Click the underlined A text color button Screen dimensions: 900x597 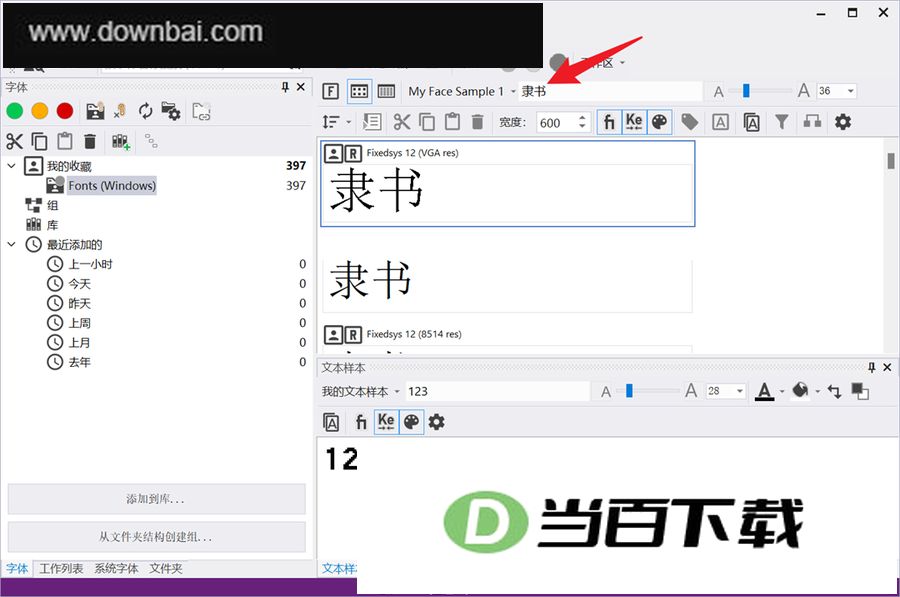[764, 391]
